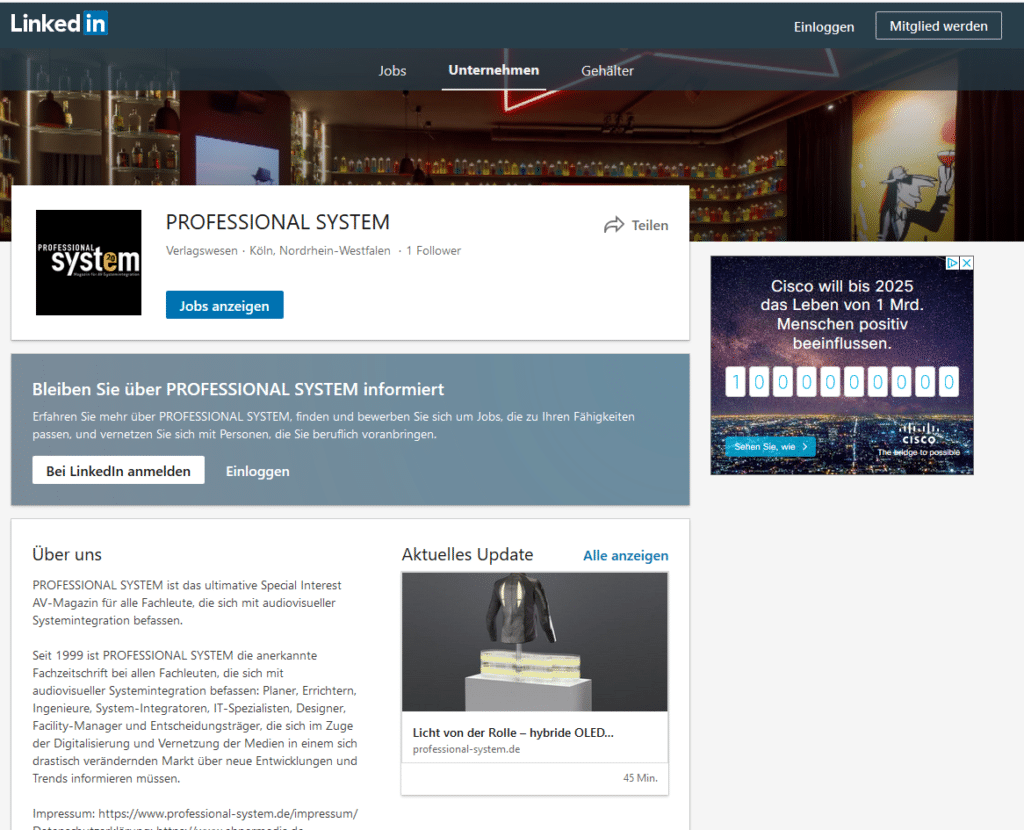Click the 'Sehen Sie, wie' ad button
The width and height of the screenshot is (1024, 830).
click(x=770, y=447)
